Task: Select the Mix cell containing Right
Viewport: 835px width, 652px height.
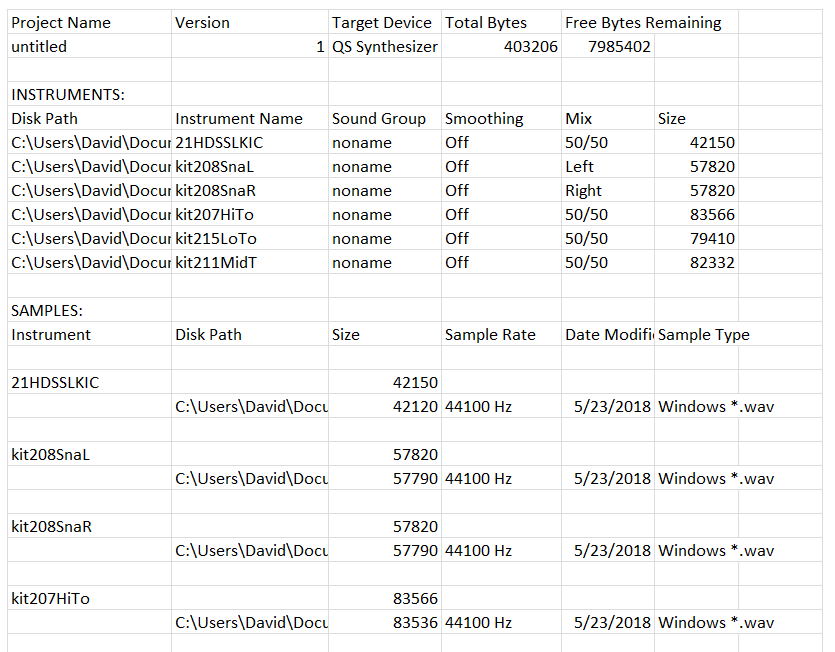Action: pos(583,190)
